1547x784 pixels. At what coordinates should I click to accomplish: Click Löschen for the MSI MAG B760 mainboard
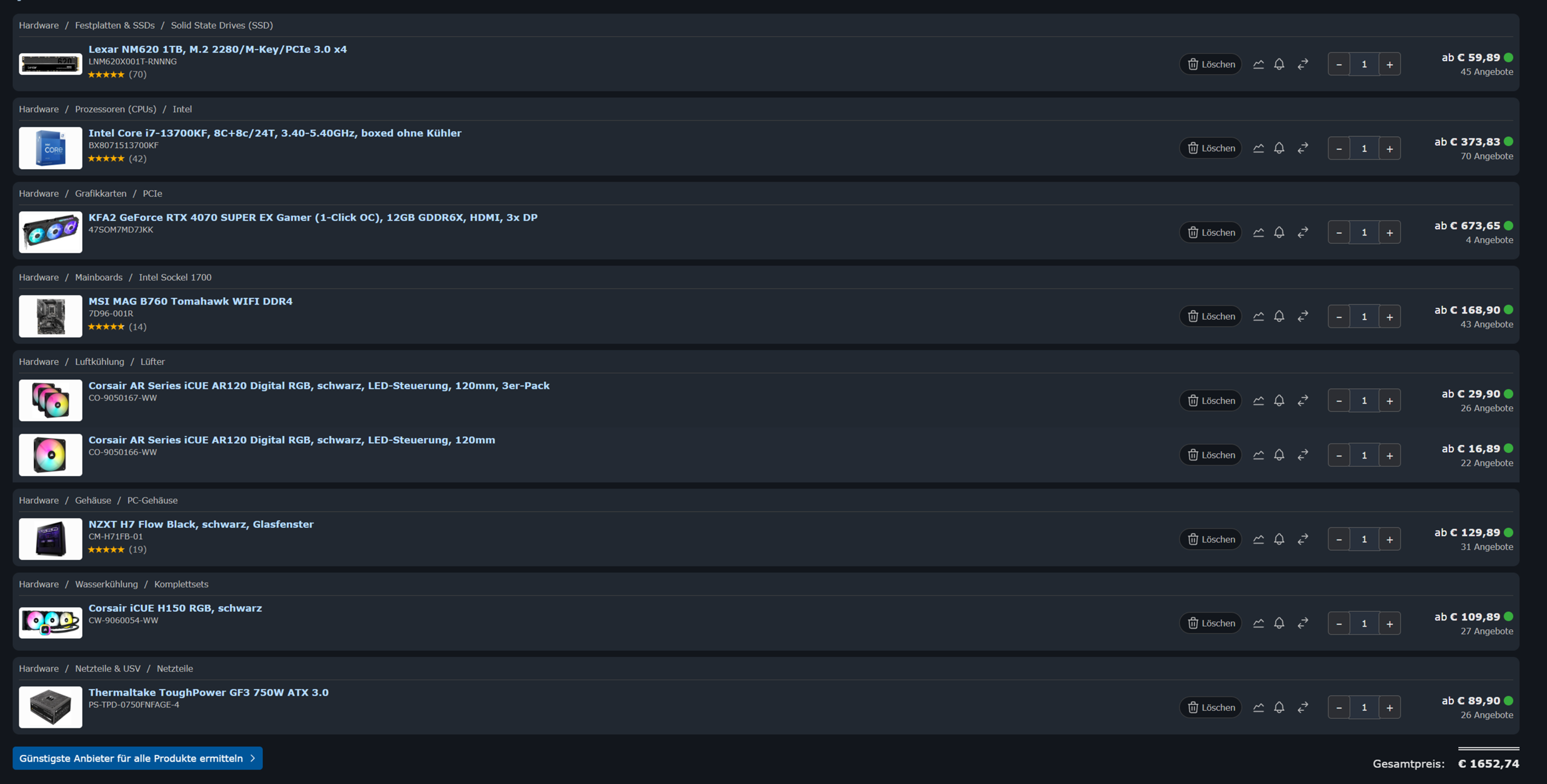[1210, 316]
